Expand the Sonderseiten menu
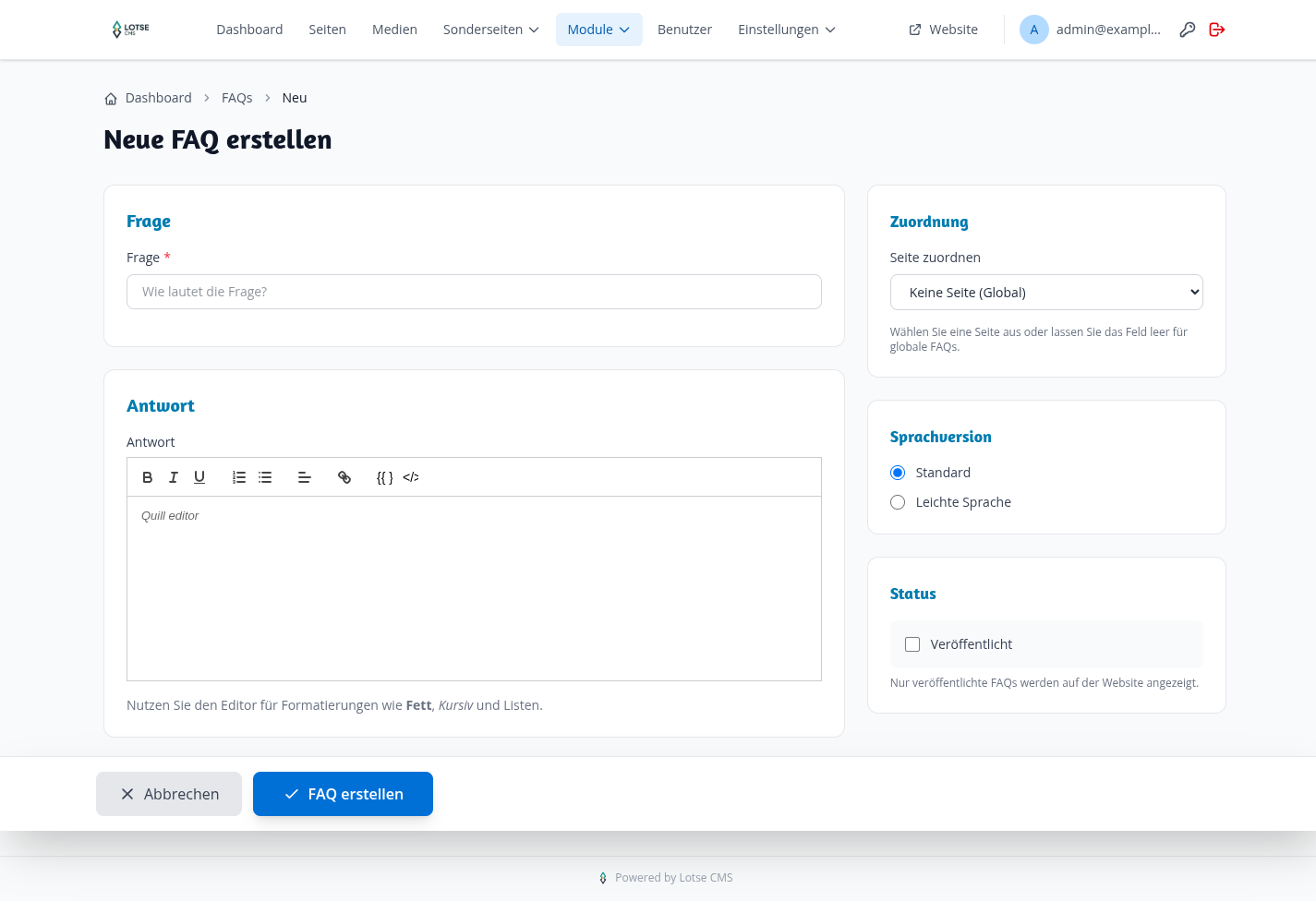The image size is (1316, 901). pos(491,30)
